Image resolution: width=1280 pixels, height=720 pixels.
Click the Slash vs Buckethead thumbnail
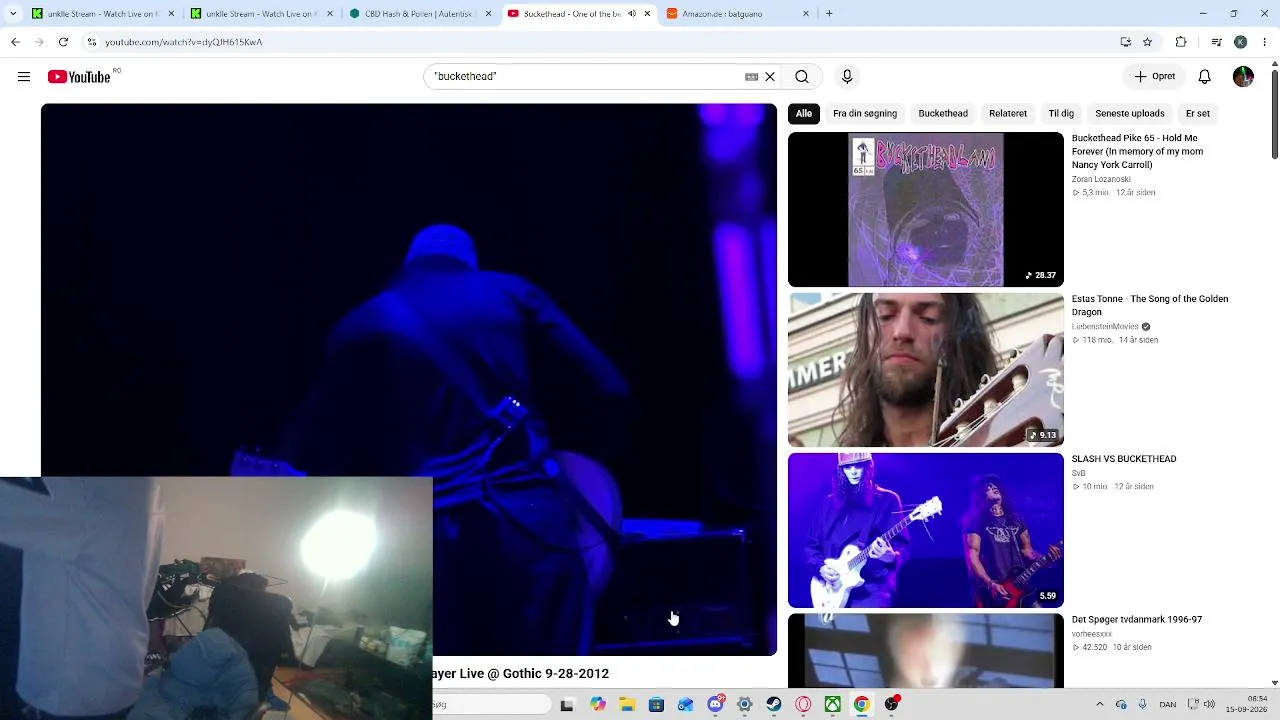click(x=926, y=531)
